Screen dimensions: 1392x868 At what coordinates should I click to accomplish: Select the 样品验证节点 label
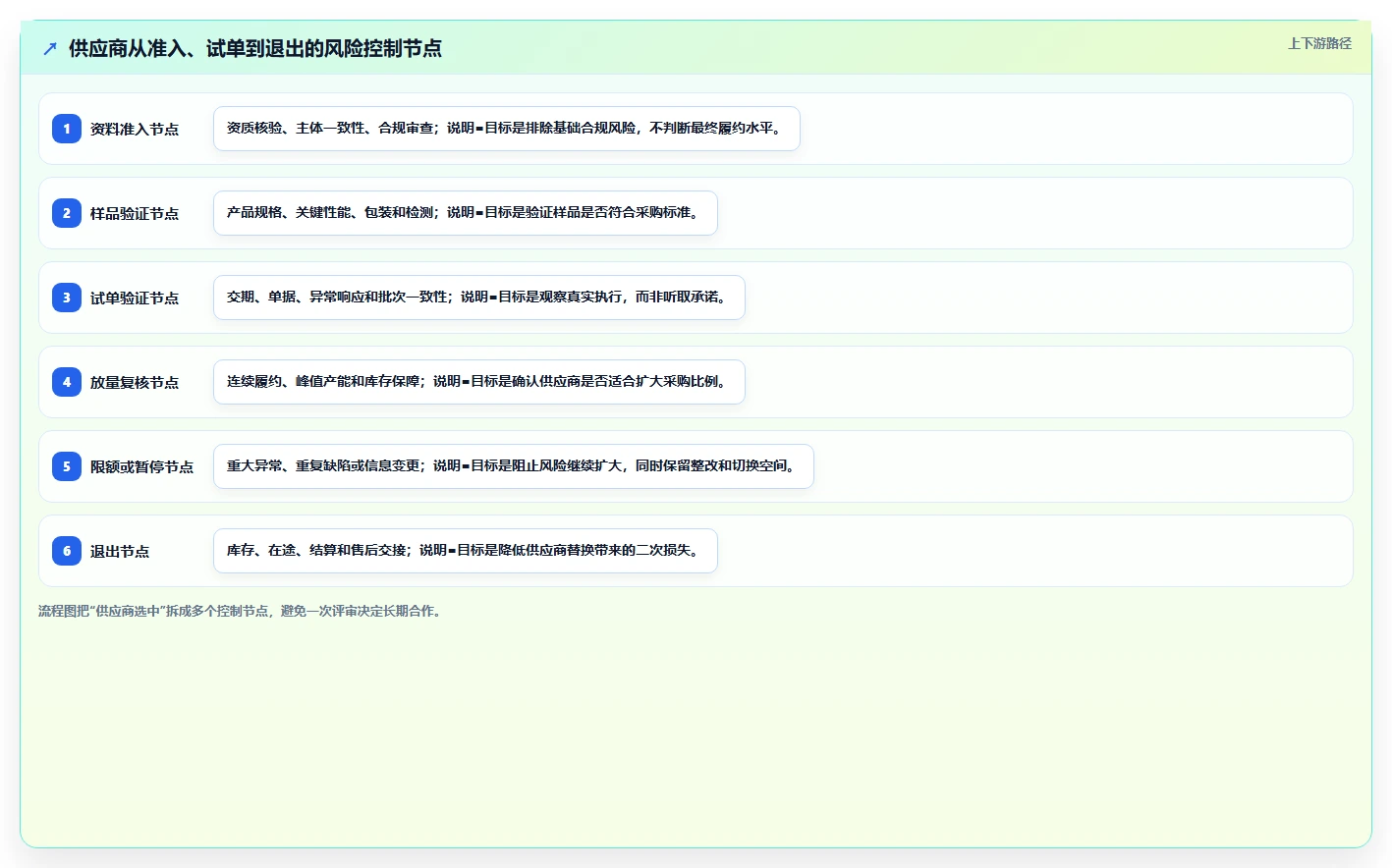tap(135, 213)
